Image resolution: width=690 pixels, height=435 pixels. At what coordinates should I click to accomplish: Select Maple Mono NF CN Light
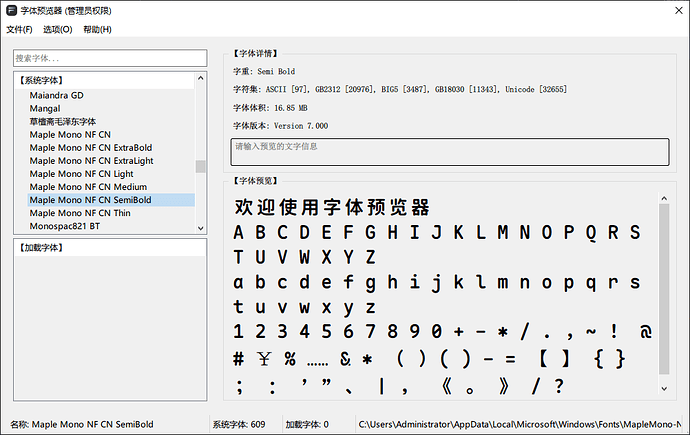tap(82, 173)
